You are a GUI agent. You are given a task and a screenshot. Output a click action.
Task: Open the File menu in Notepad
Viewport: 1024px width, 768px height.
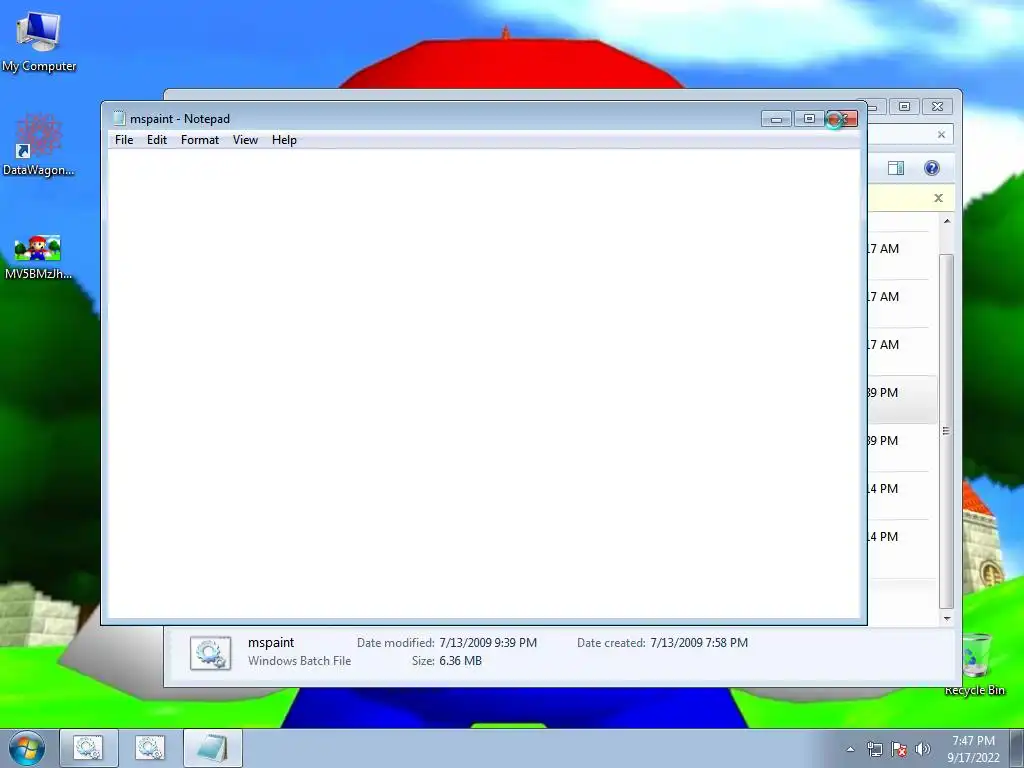(x=123, y=140)
